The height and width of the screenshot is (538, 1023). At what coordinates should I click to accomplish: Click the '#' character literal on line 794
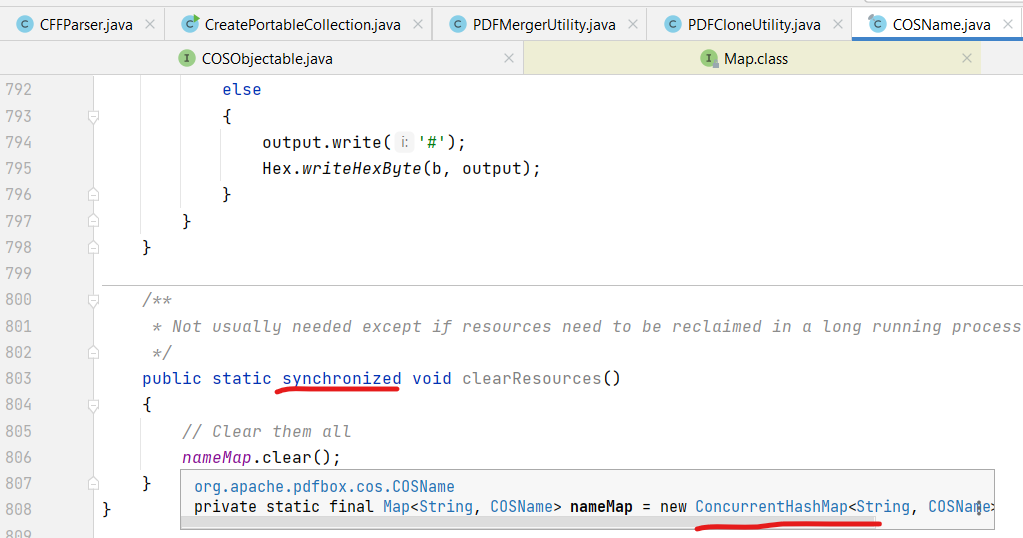(x=431, y=143)
